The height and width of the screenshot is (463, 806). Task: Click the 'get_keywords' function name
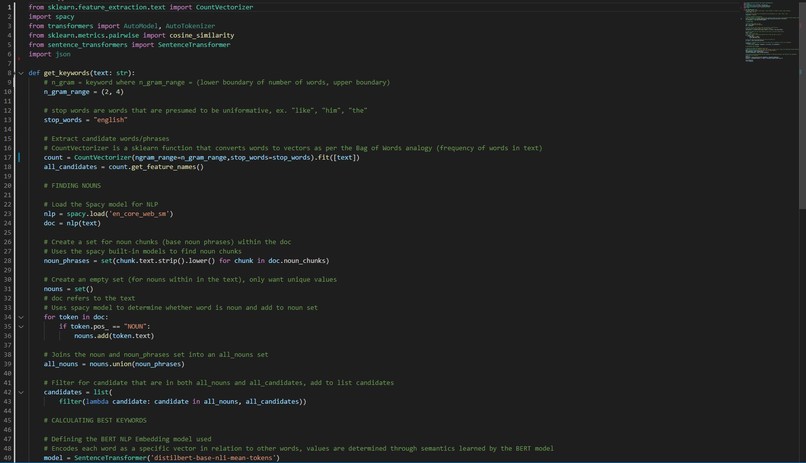pos(66,73)
